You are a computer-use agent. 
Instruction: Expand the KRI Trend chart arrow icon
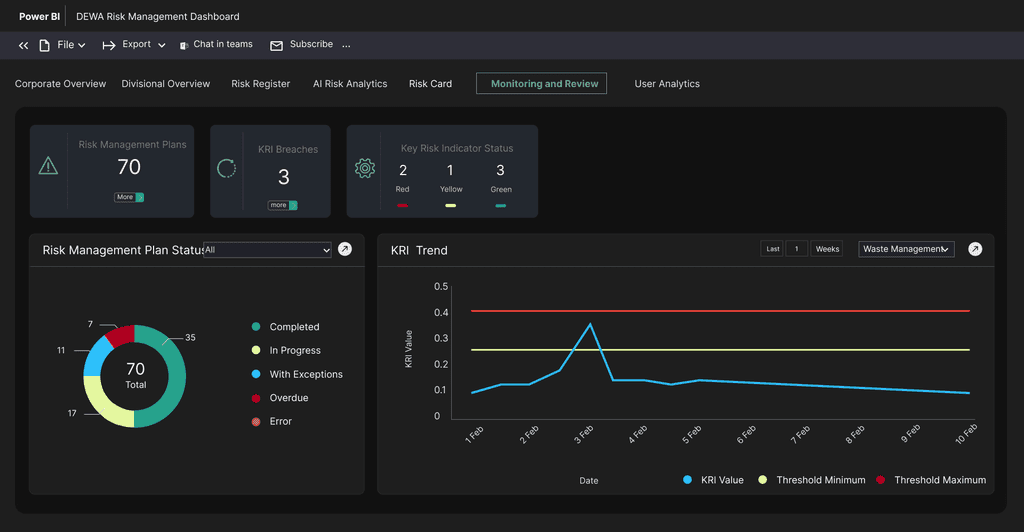tap(975, 249)
